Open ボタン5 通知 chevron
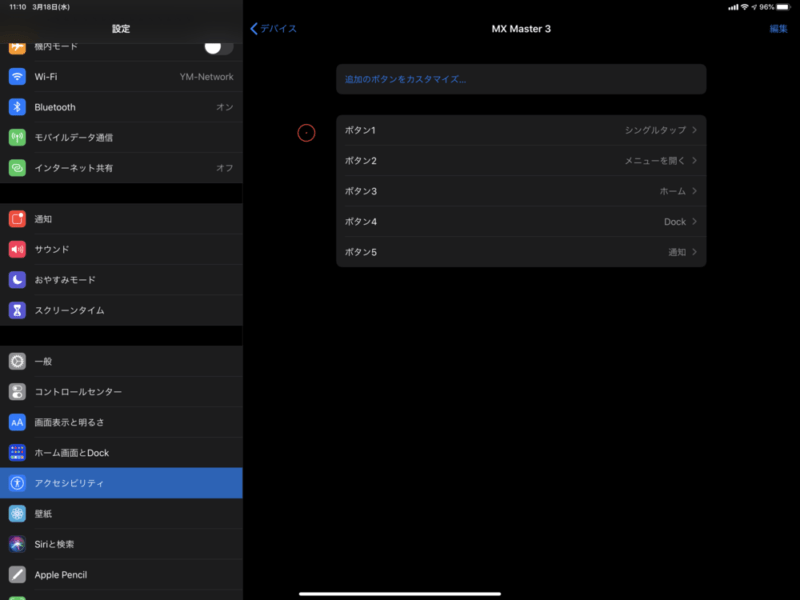The width and height of the screenshot is (800, 600). pyautogui.click(x=694, y=252)
